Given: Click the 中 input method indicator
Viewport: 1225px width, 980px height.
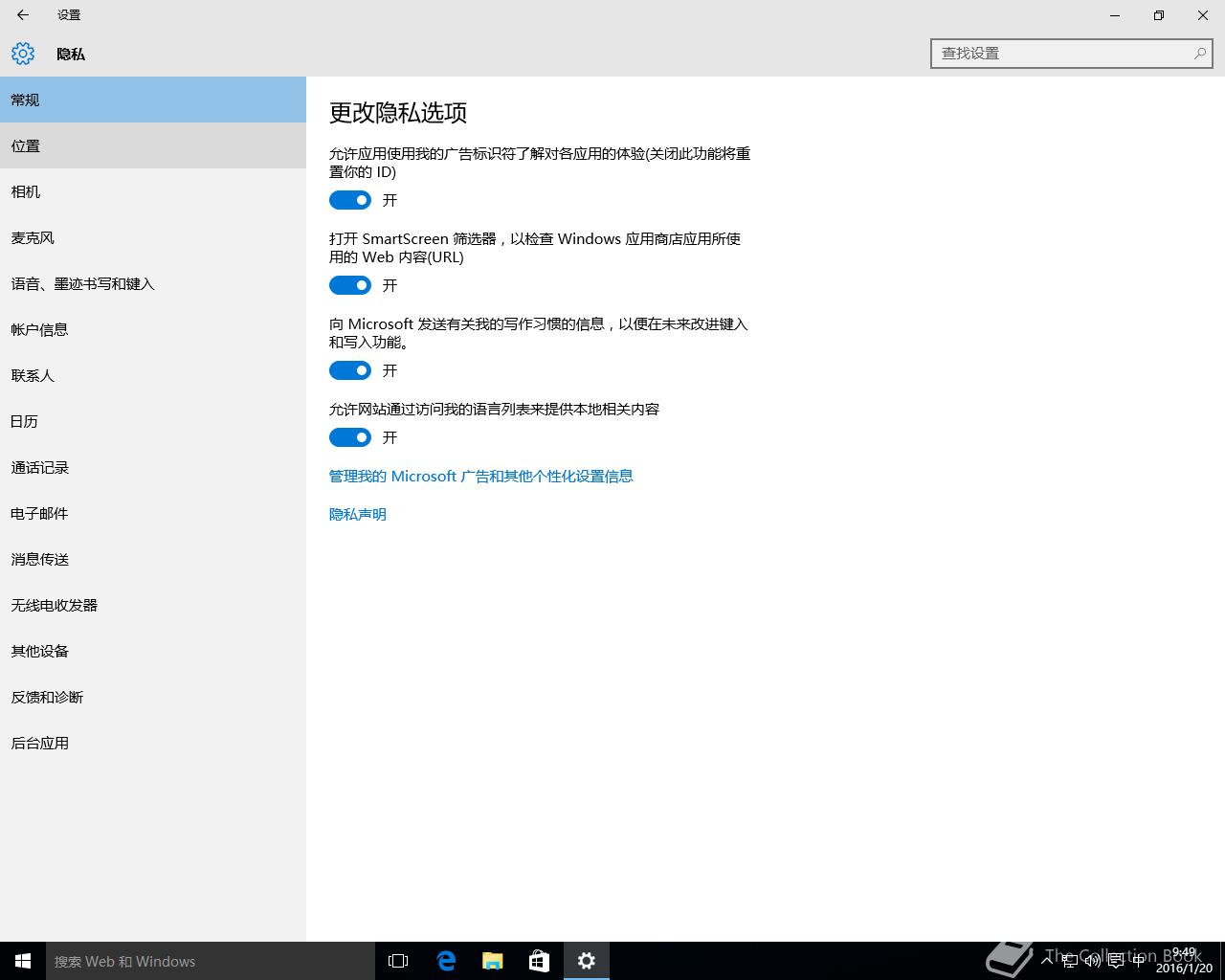Looking at the screenshot, I should [1139, 961].
